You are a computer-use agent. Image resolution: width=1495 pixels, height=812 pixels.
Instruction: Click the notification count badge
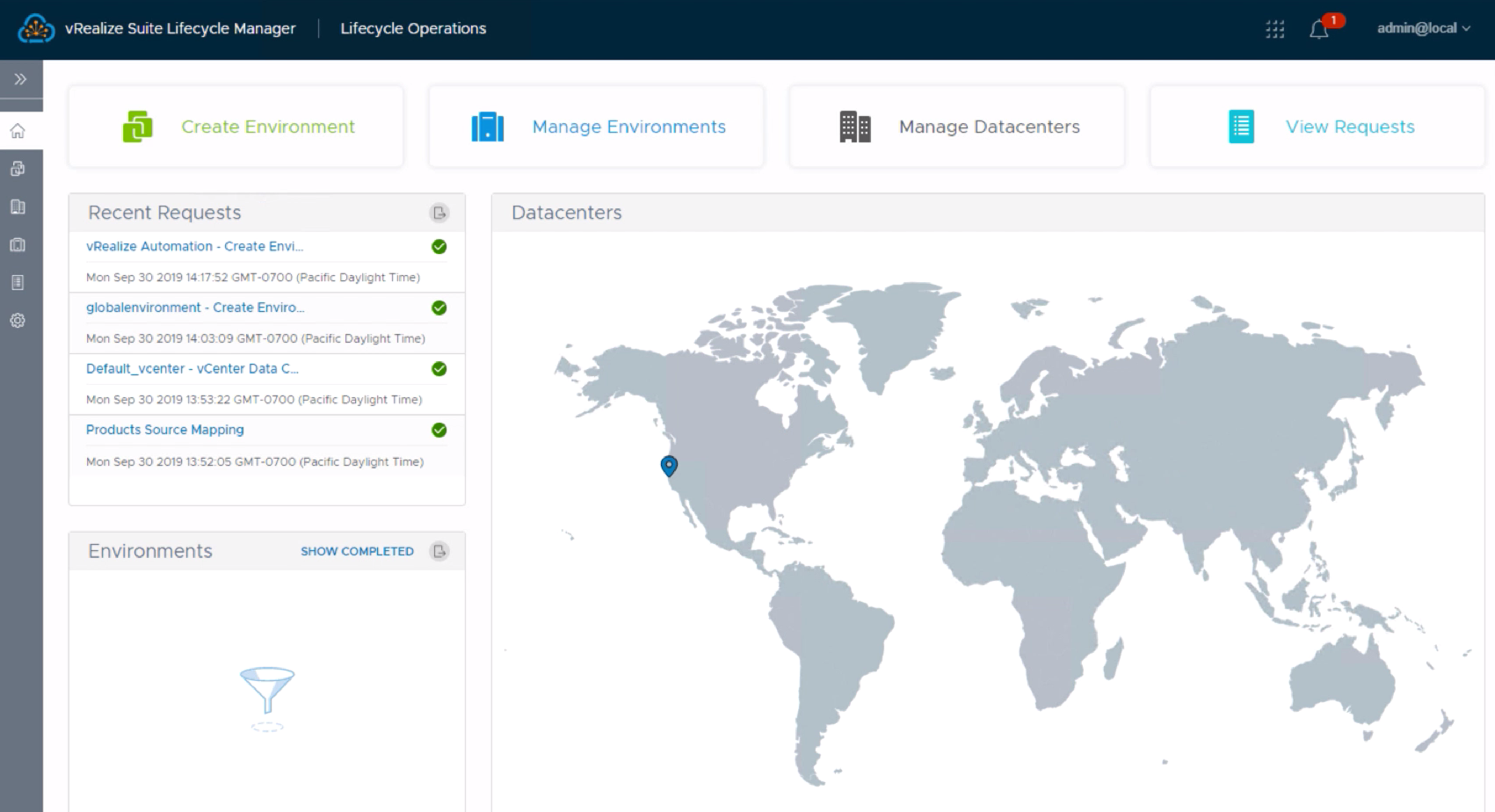tap(1333, 20)
